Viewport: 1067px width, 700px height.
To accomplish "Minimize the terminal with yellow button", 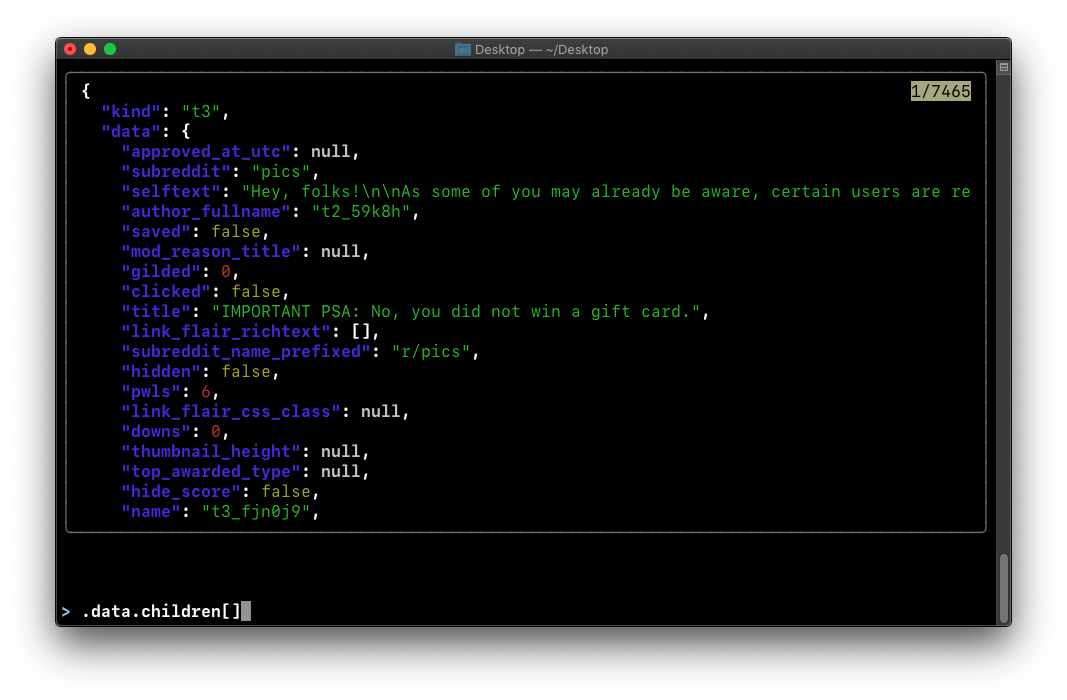I will (x=90, y=49).
